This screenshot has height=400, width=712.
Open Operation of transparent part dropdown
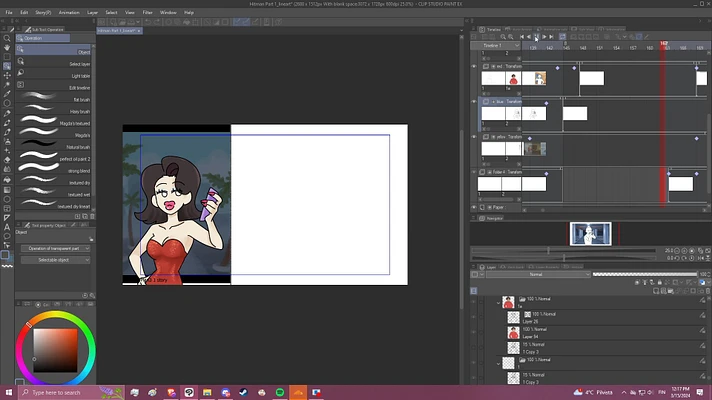pyautogui.click(x=55, y=248)
